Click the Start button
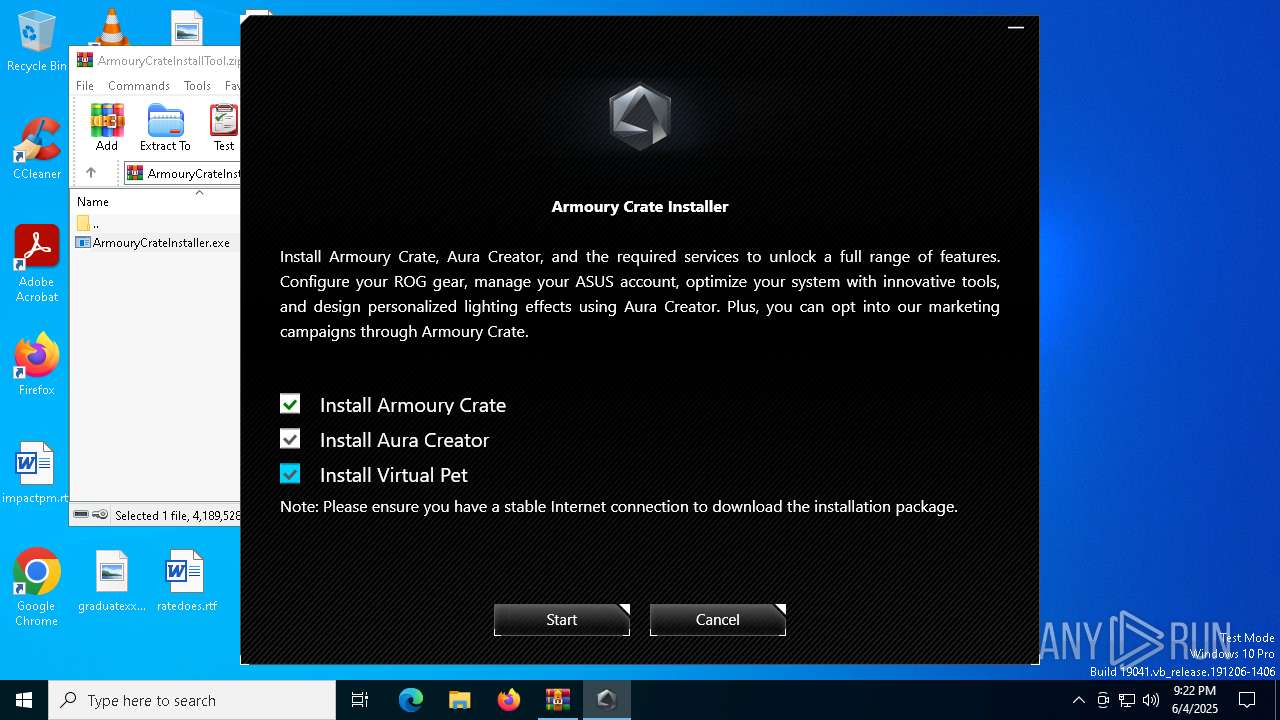 pyautogui.click(x=562, y=620)
